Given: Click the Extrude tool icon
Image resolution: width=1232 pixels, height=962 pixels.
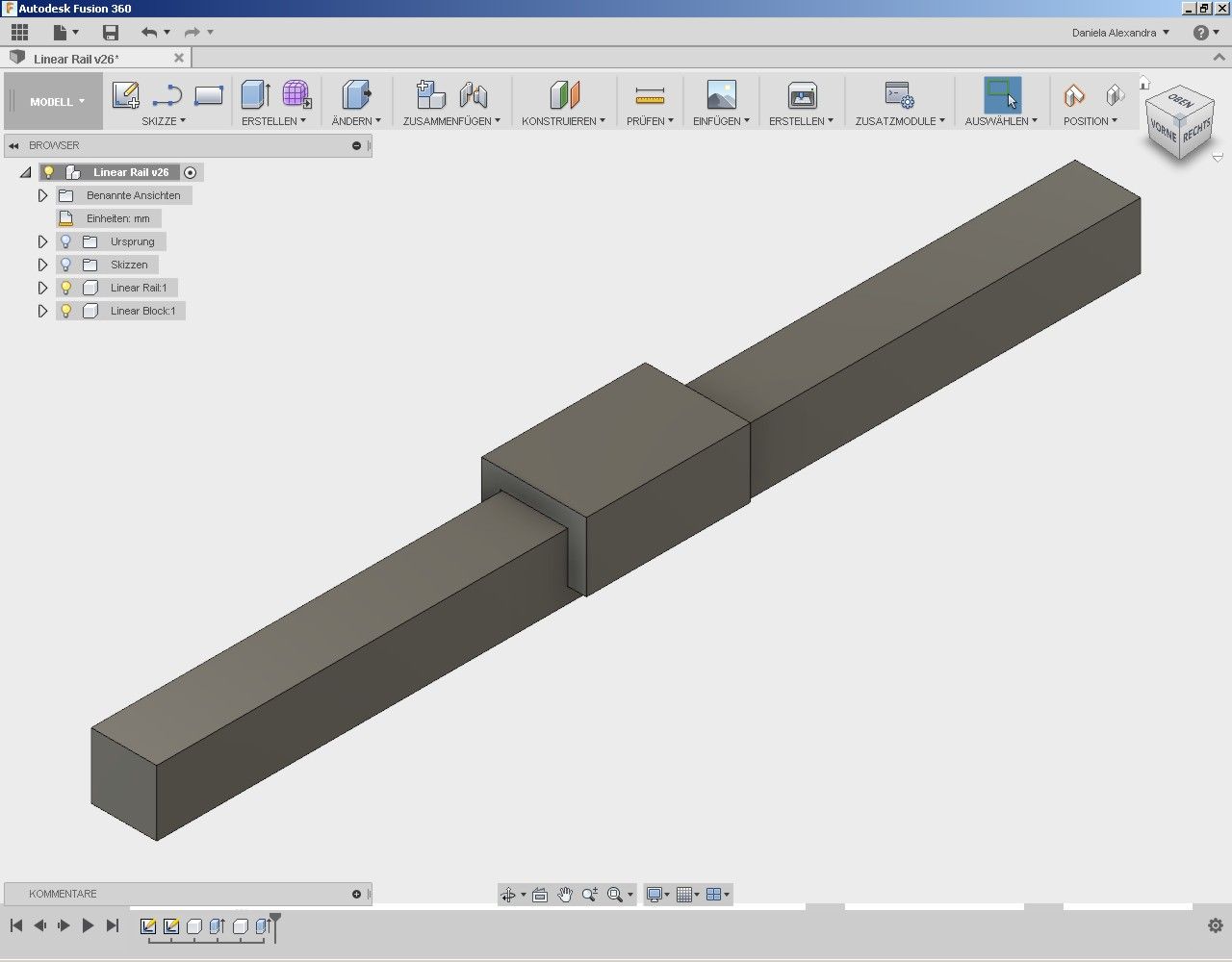Looking at the screenshot, I should click(x=255, y=94).
